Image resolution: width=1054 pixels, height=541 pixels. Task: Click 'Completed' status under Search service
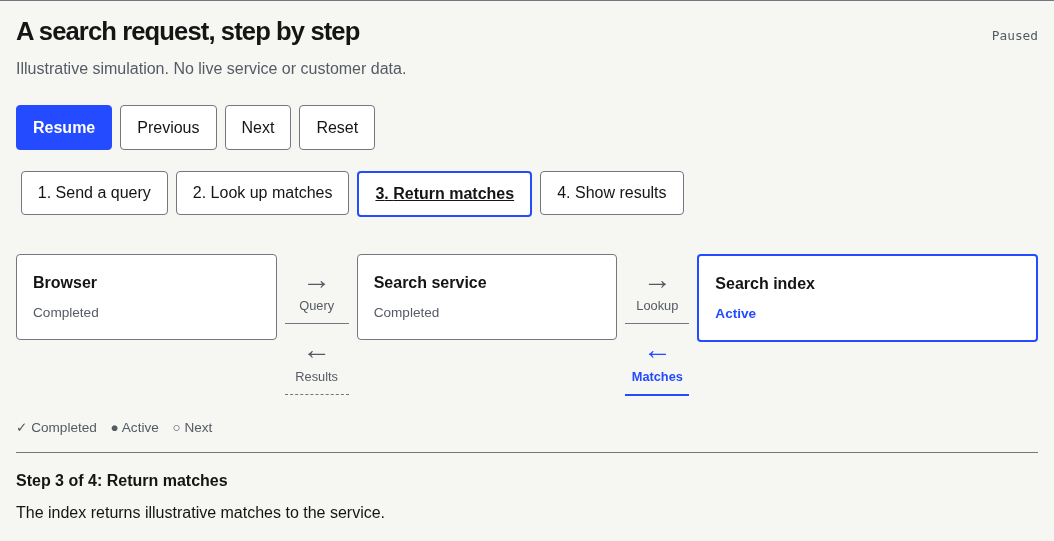[406, 313]
